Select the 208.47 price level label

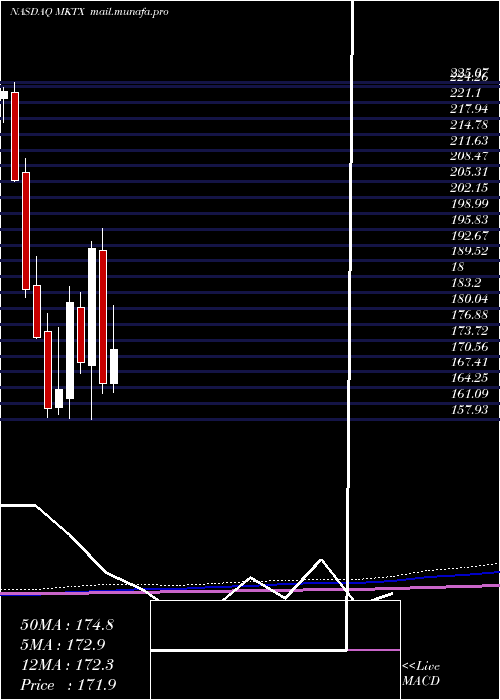click(470, 156)
